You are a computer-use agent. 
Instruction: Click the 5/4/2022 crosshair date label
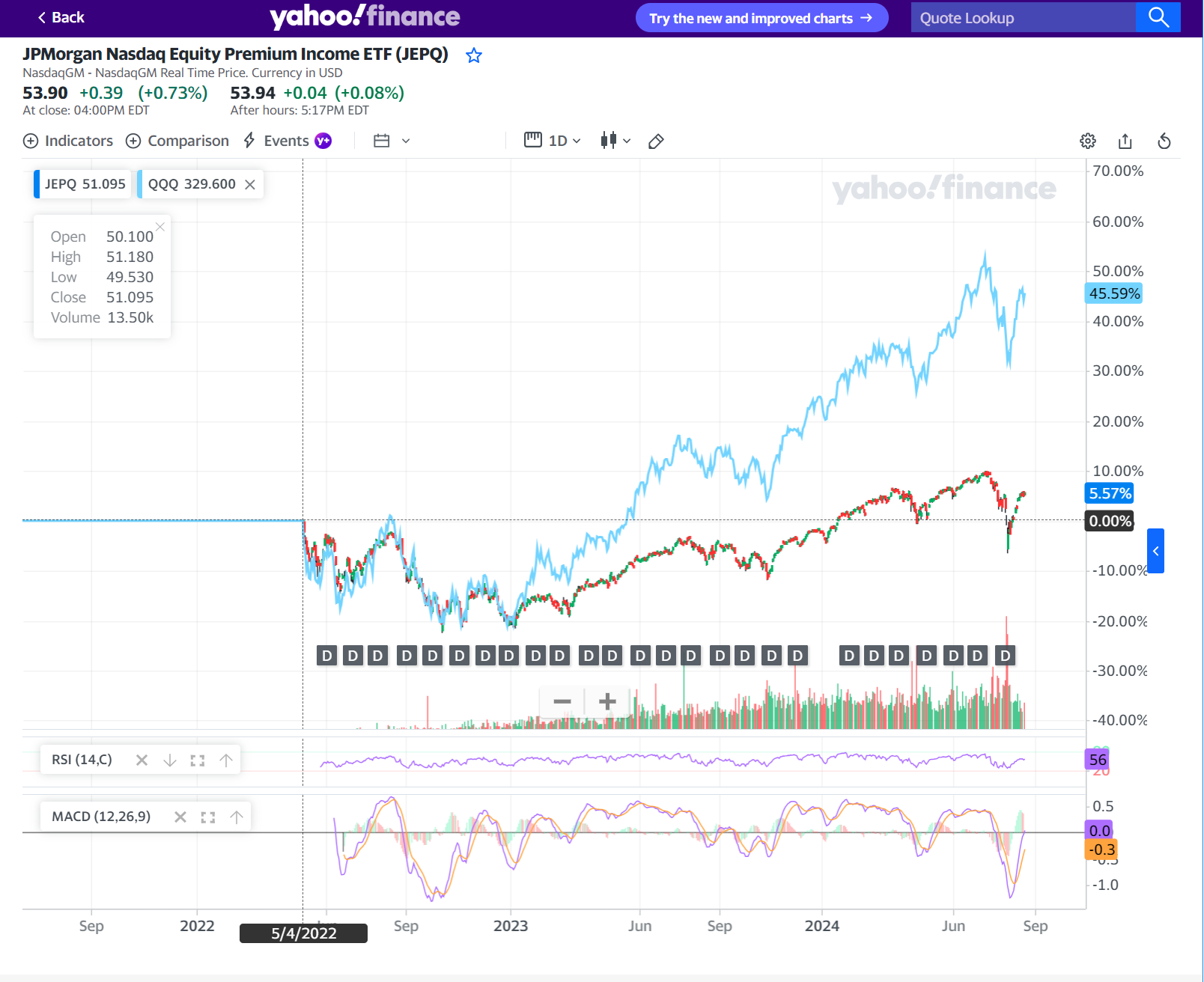(x=303, y=933)
